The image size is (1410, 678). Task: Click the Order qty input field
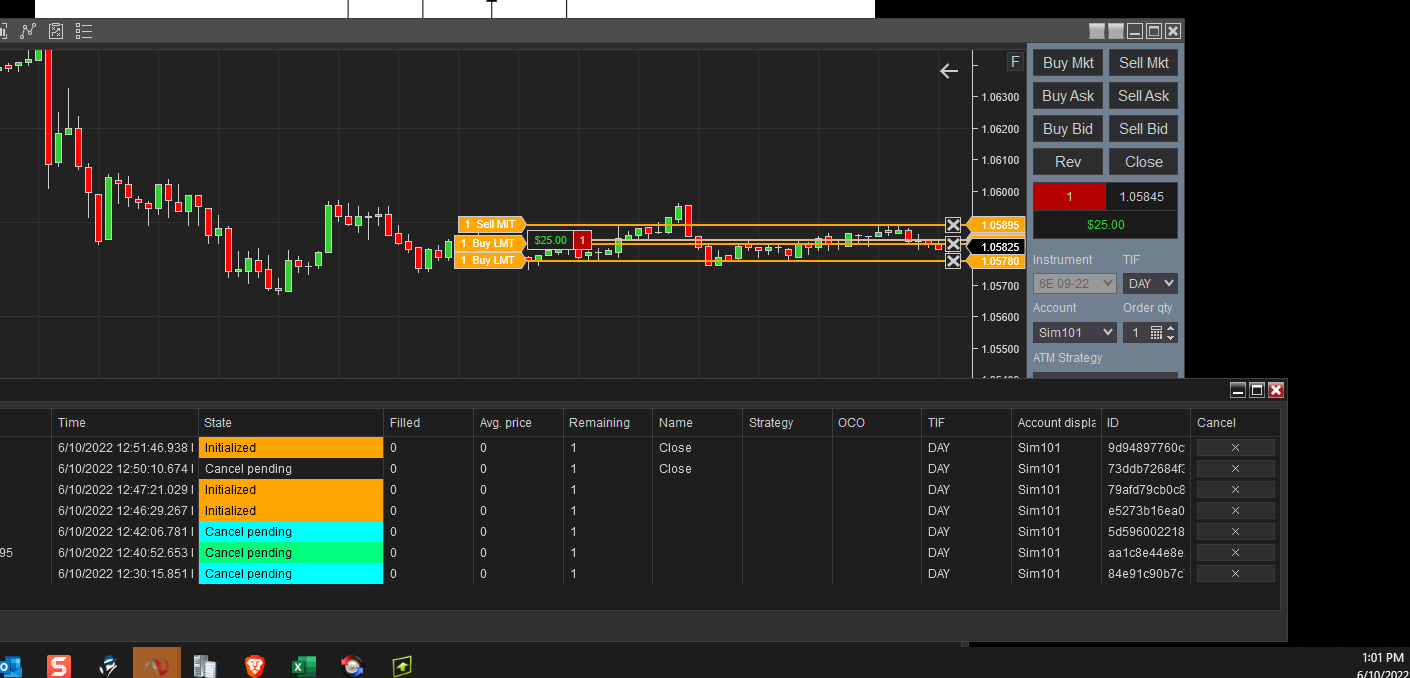(x=1135, y=332)
